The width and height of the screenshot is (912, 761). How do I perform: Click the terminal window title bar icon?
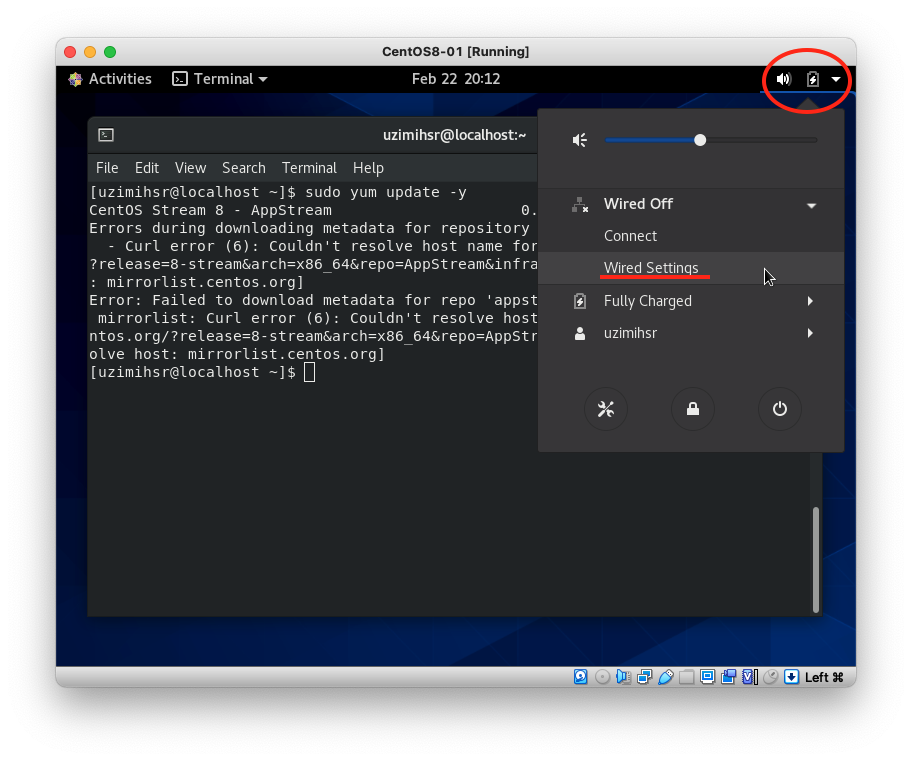(106, 135)
